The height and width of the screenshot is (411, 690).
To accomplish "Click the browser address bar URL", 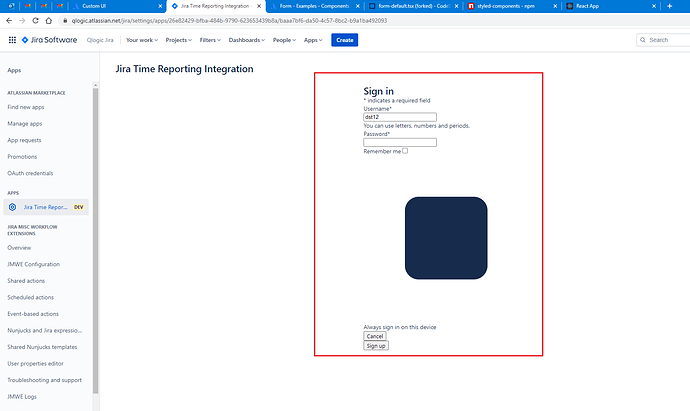I will pyautogui.click(x=229, y=21).
